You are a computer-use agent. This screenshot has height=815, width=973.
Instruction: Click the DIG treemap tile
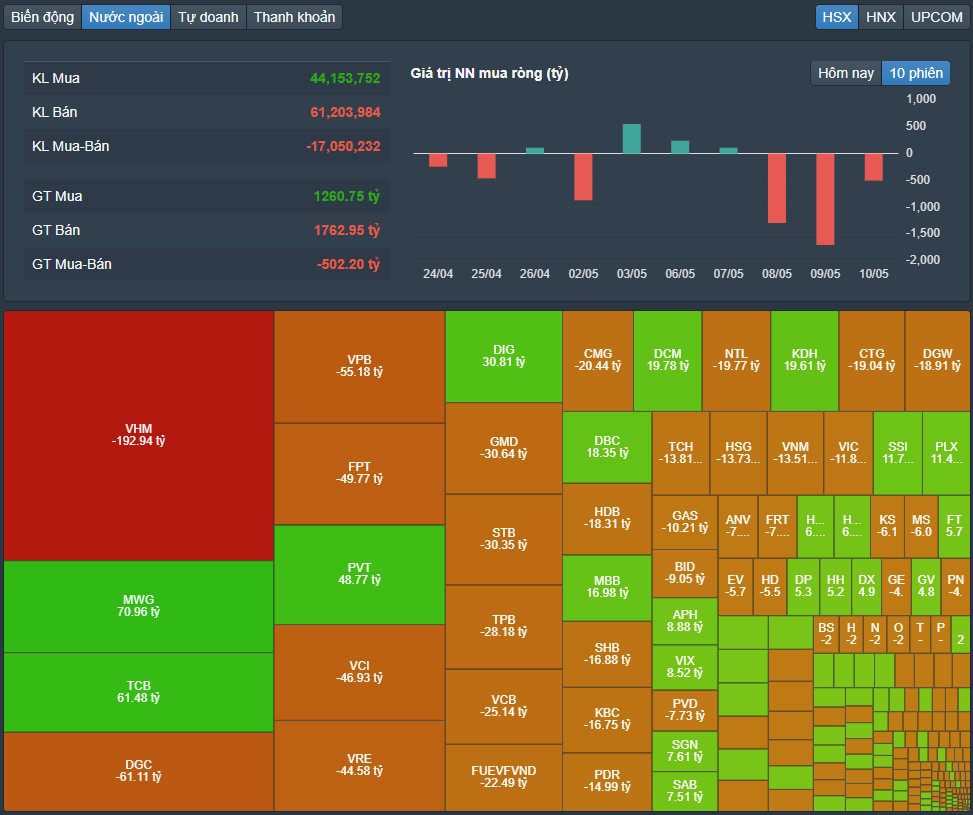[503, 356]
